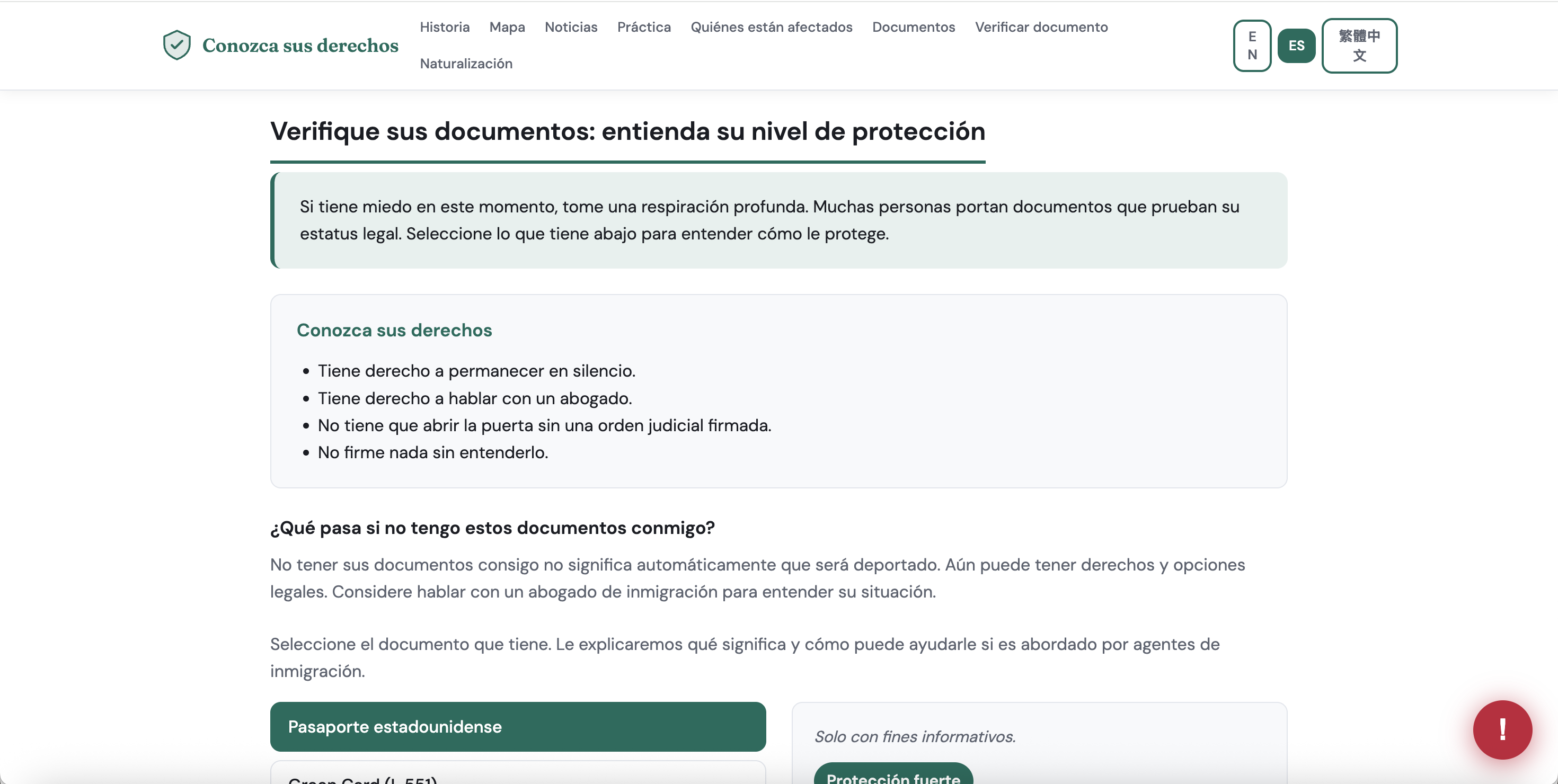
Task: Click the Solo con fines informativos note
Action: [x=914, y=736]
